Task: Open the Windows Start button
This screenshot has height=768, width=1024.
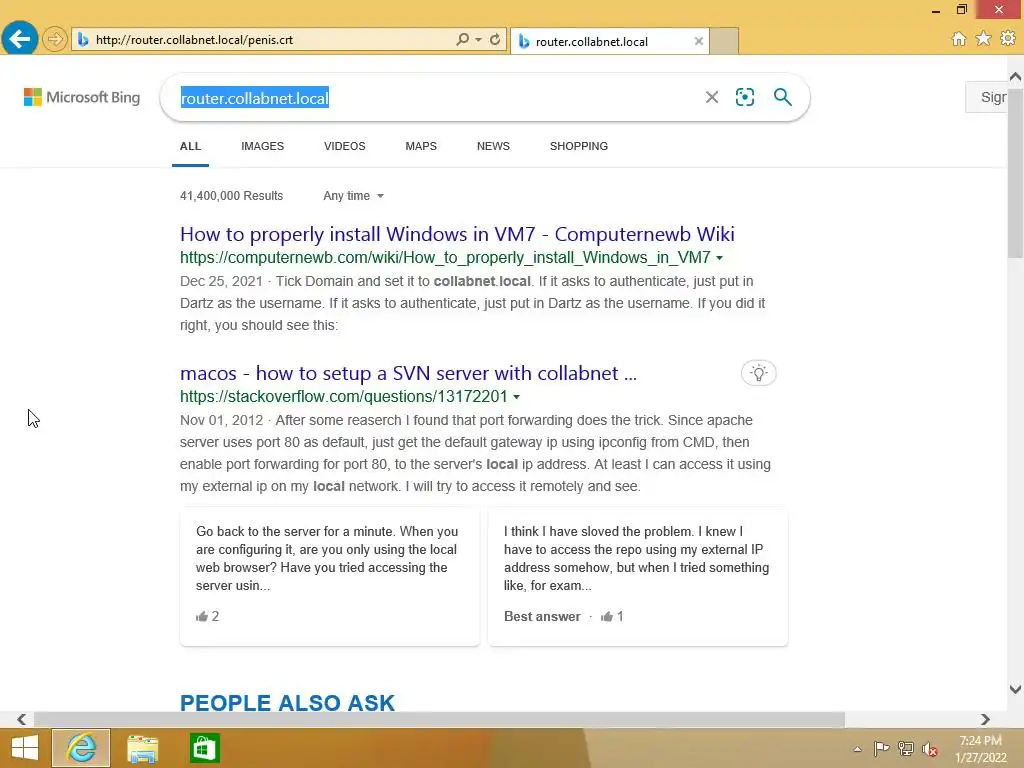Action: [25, 748]
